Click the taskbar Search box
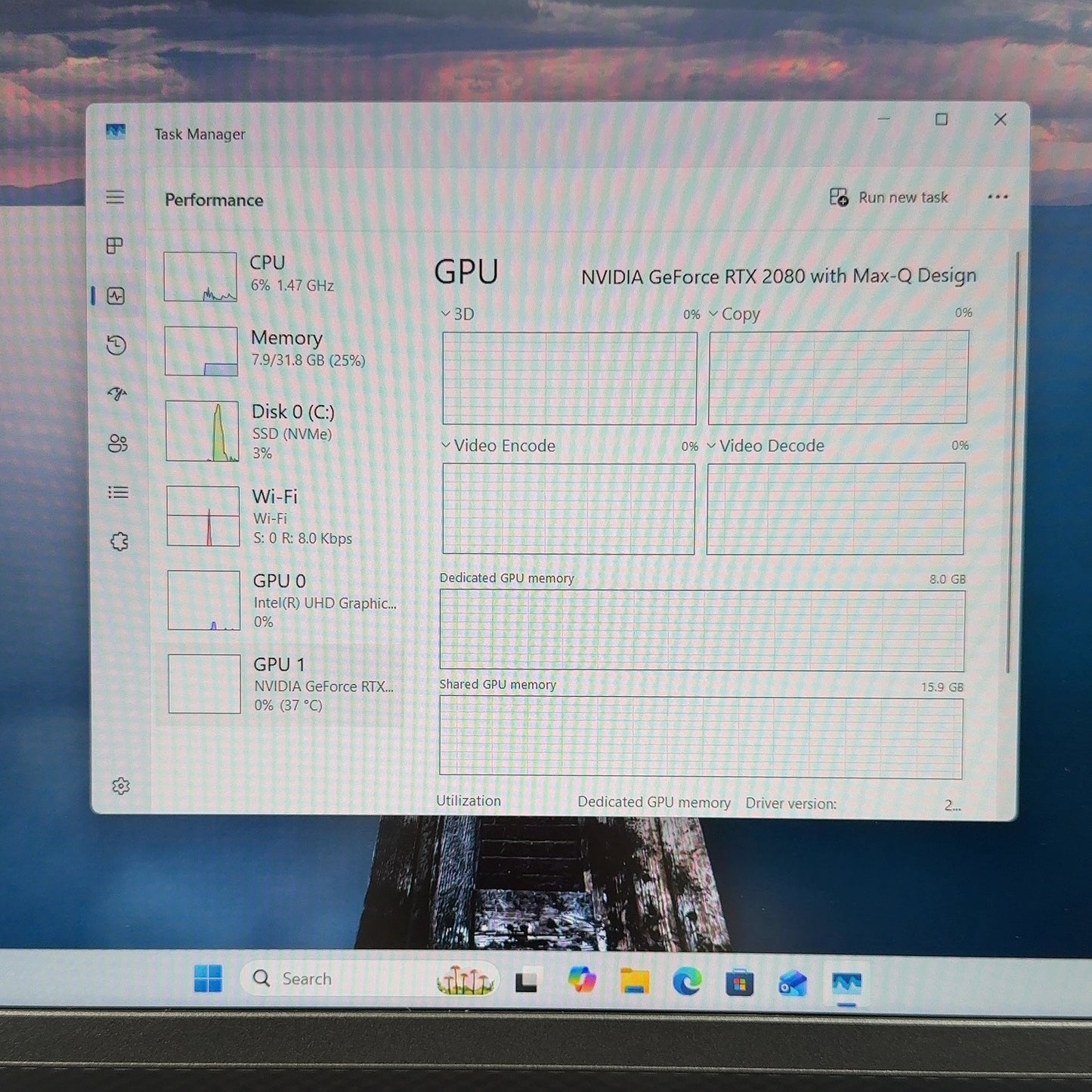The image size is (1092, 1092). (x=370, y=979)
